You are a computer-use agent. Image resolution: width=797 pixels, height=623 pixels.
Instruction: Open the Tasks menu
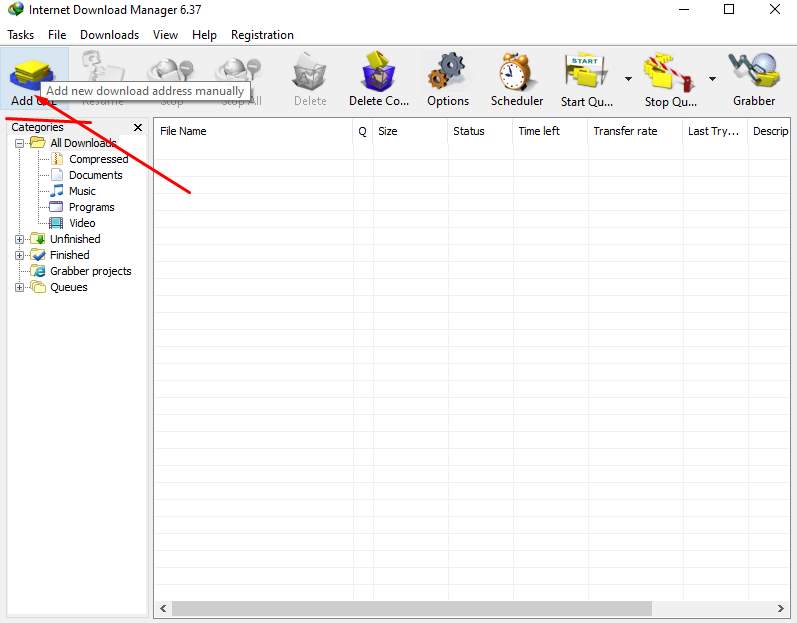[20, 35]
